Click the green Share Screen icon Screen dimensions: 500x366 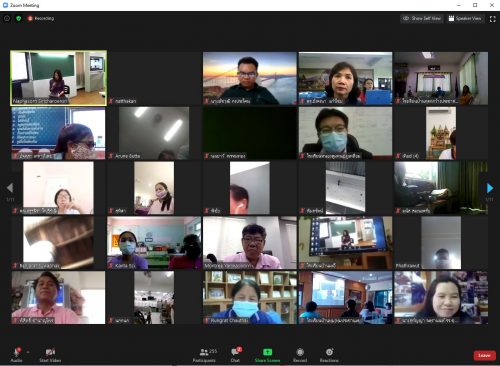click(267, 352)
